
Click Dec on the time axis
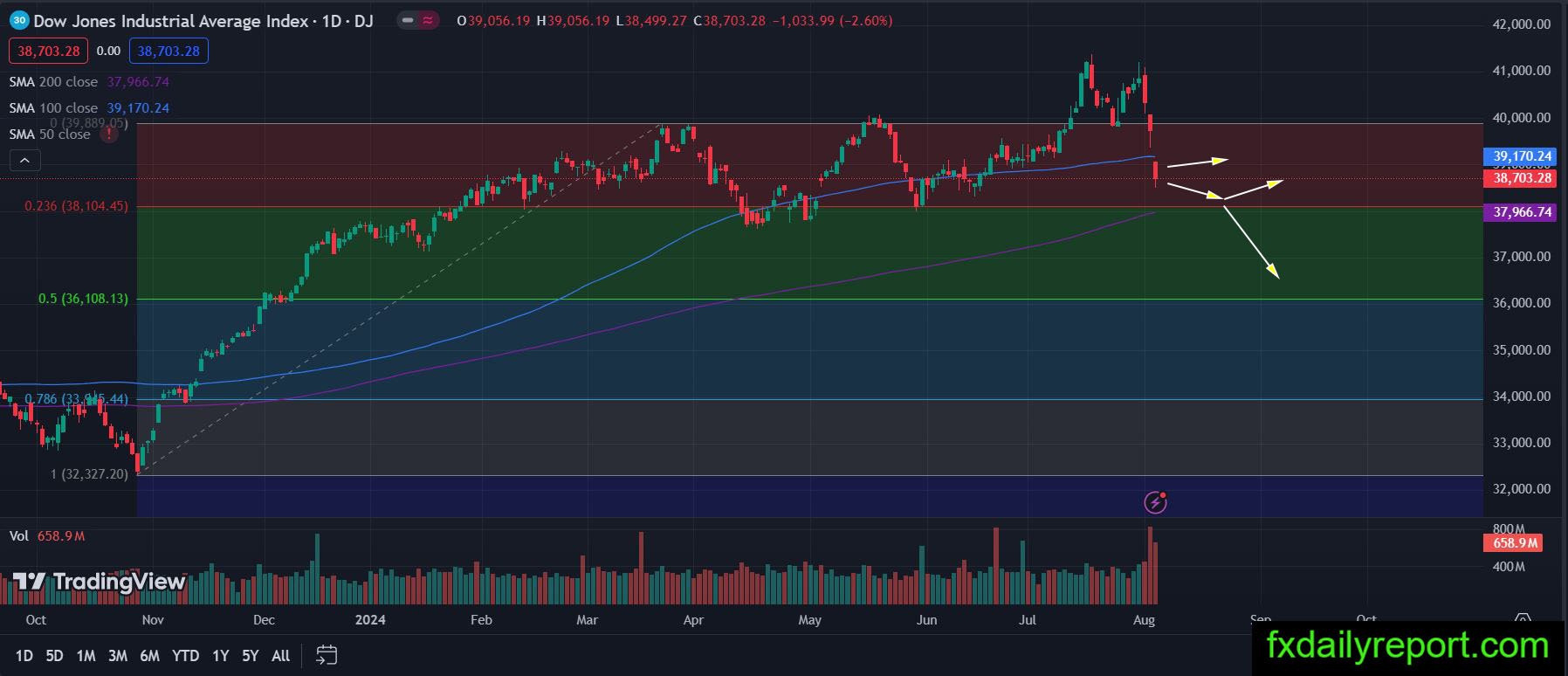[264, 620]
